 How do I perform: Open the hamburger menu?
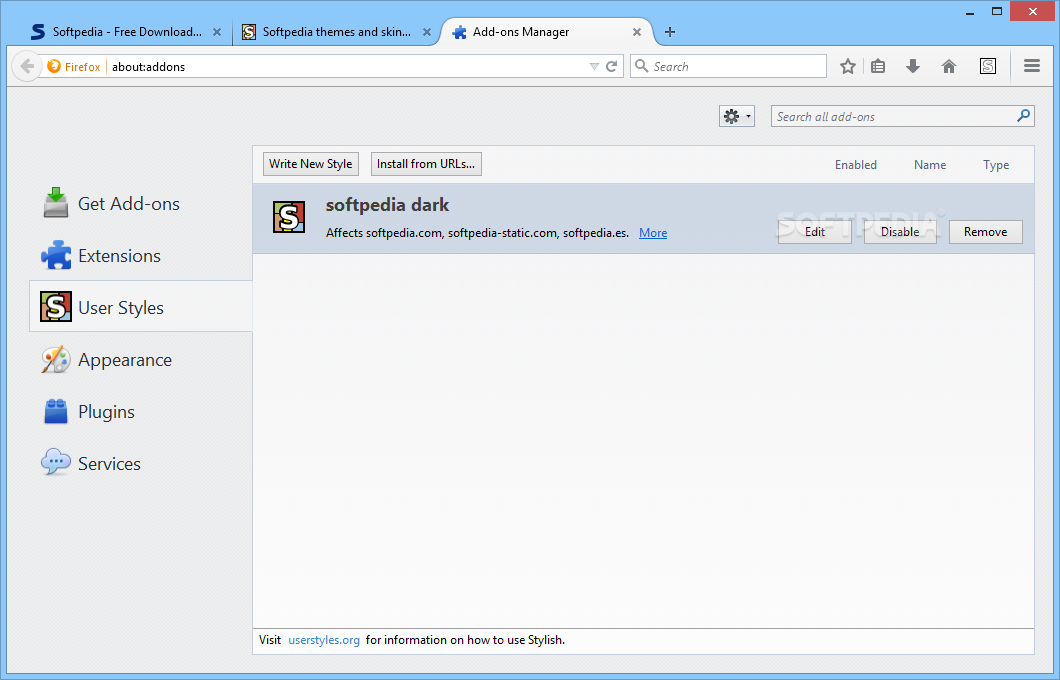(x=1032, y=66)
